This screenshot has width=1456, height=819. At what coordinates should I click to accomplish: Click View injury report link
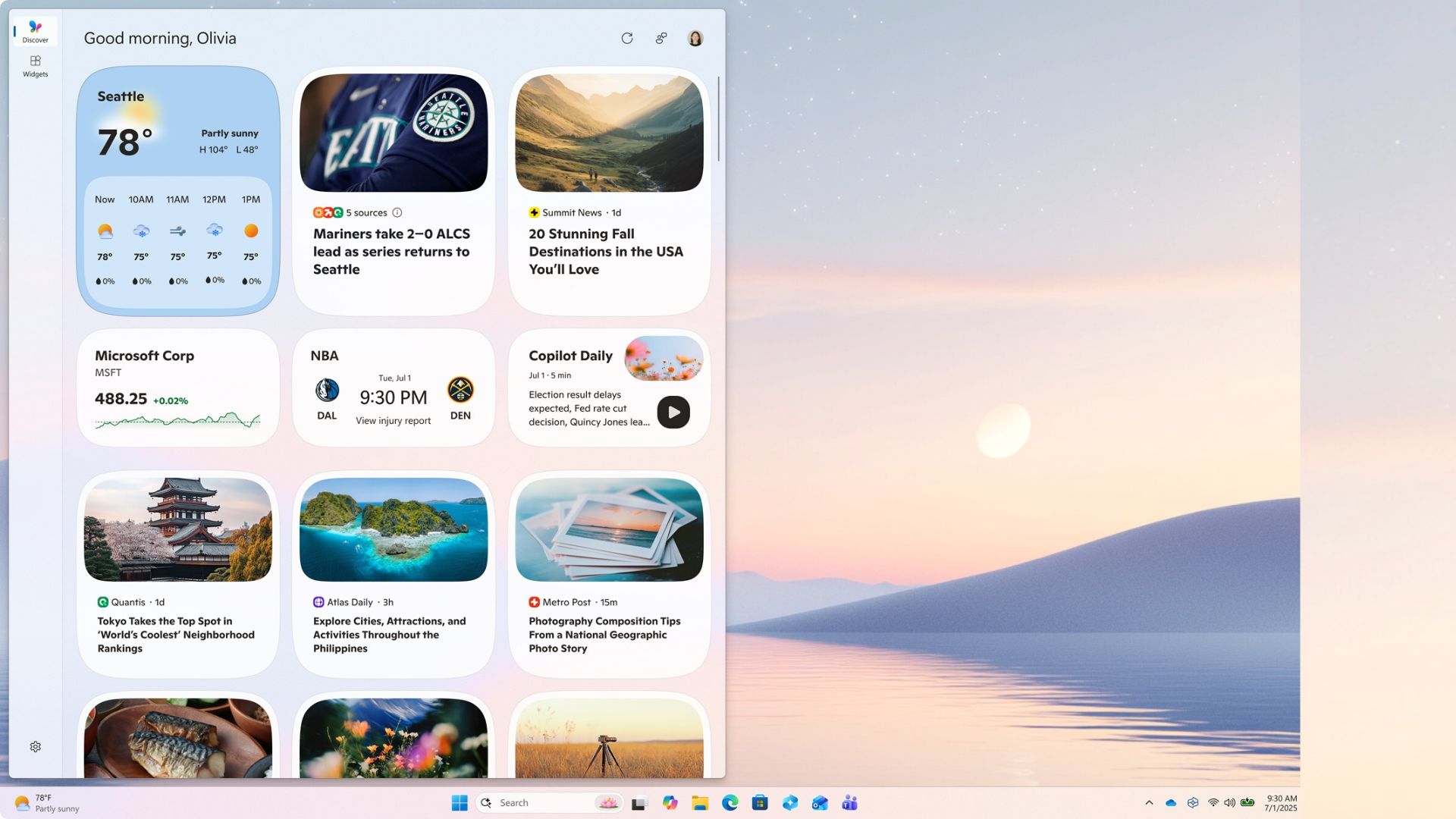pyautogui.click(x=393, y=421)
